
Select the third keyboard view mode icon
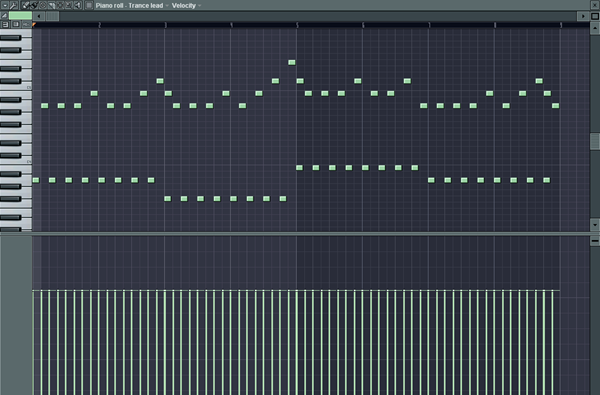point(26,24)
